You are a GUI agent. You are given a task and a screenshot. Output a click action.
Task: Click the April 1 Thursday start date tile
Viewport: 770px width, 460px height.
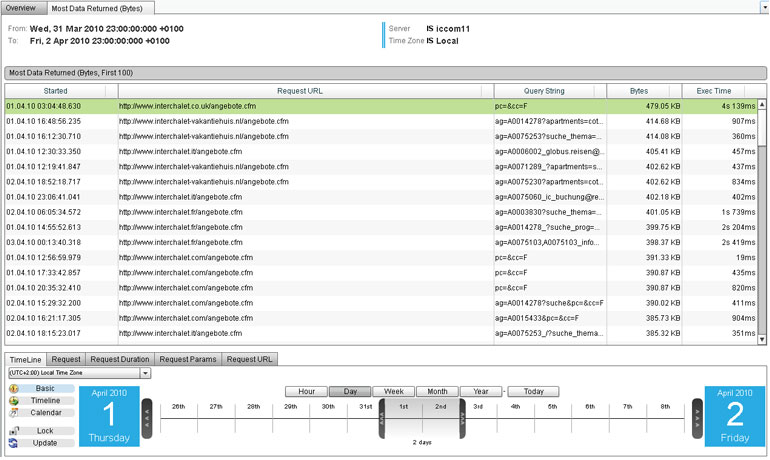[x=109, y=416]
